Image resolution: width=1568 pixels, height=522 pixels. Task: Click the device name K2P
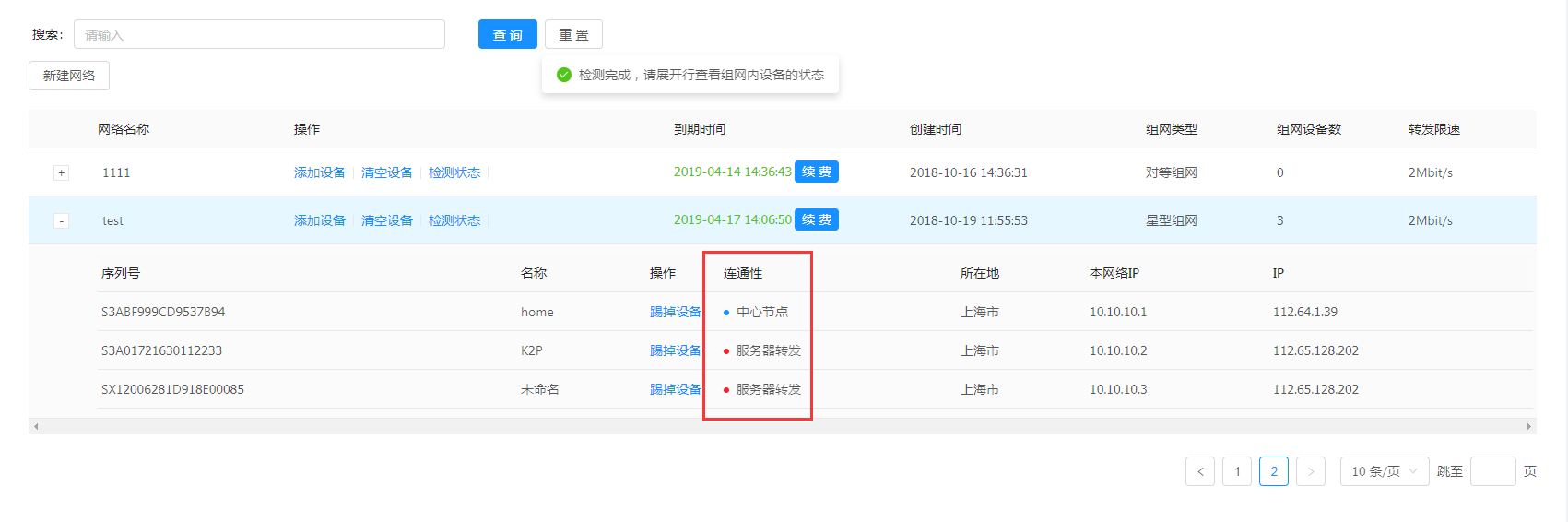(x=532, y=350)
